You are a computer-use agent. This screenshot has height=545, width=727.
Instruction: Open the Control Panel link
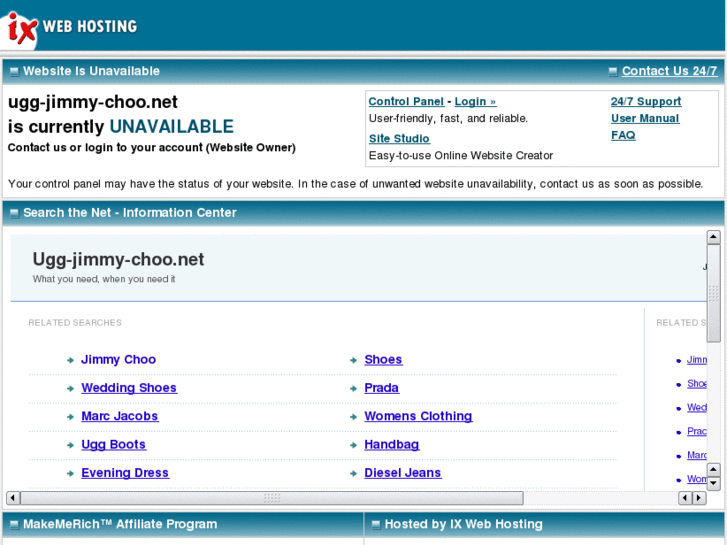coord(406,102)
